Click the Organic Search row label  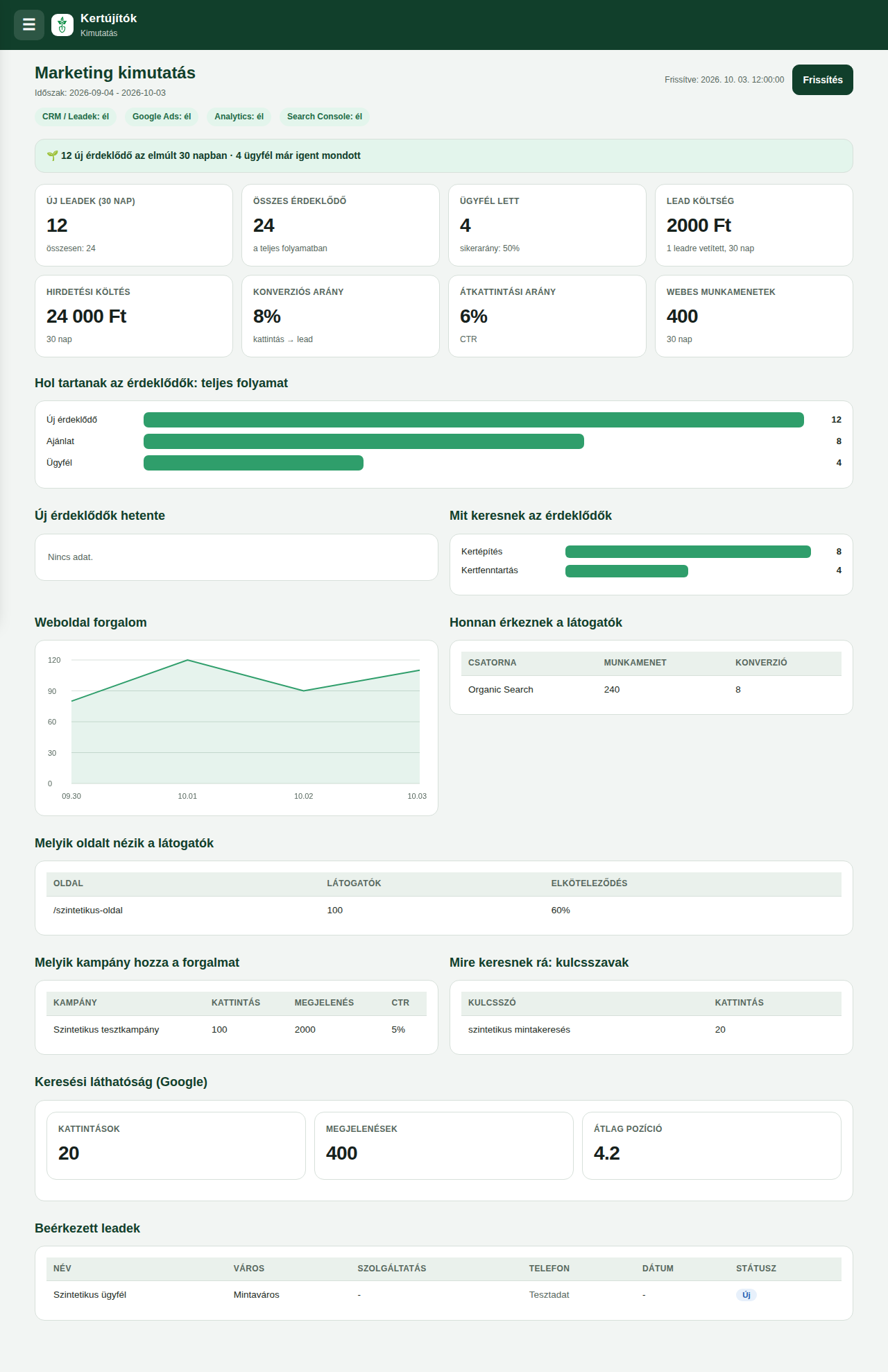pos(501,690)
